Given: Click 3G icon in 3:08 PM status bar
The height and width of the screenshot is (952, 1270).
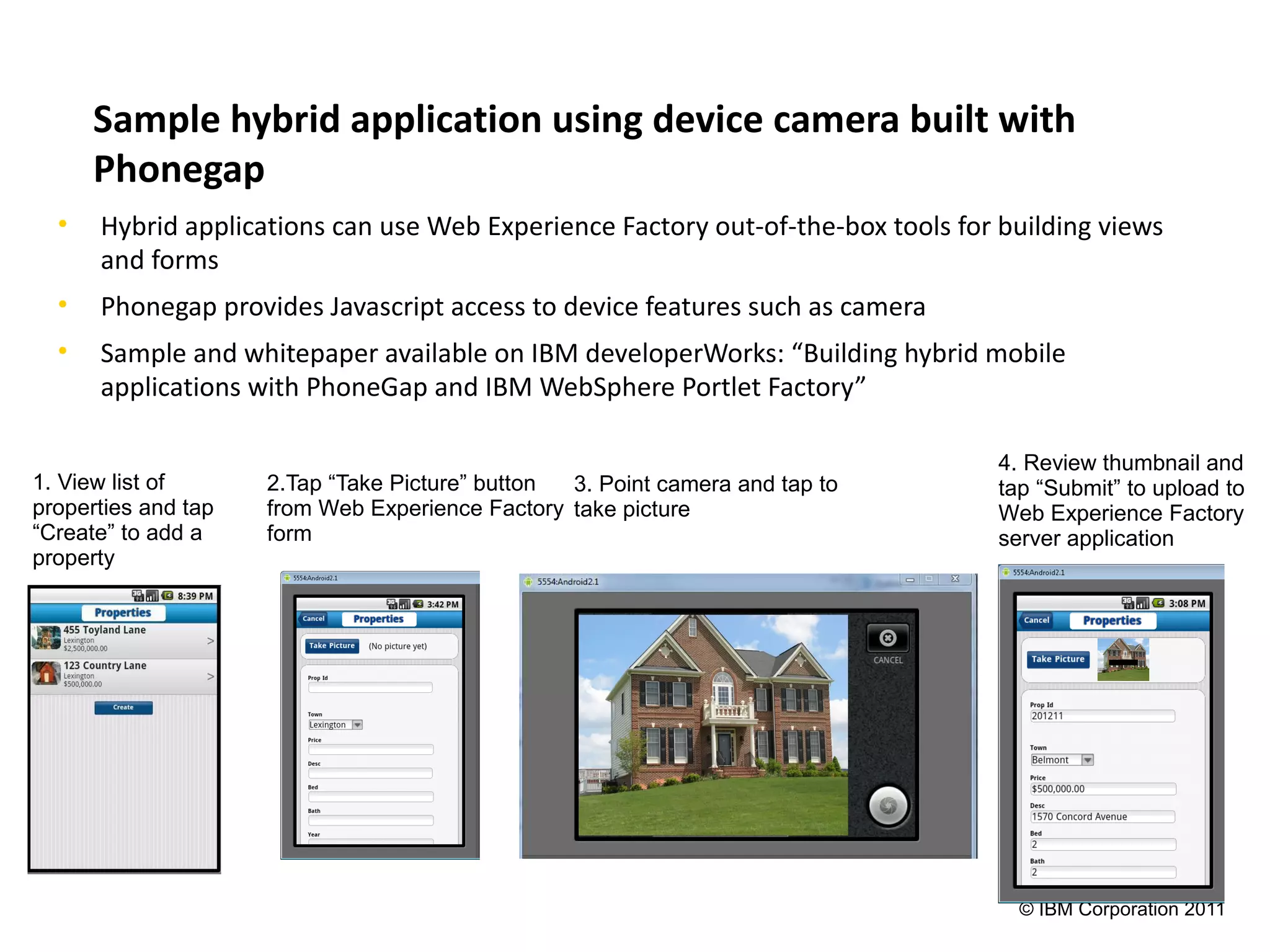Looking at the screenshot, I should (1128, 603).
